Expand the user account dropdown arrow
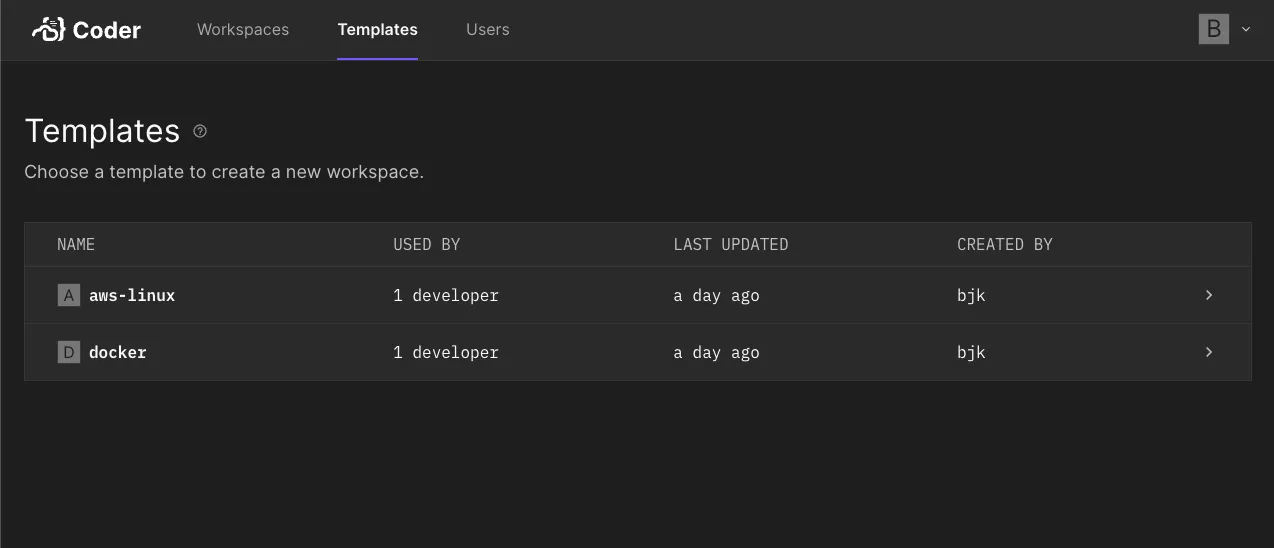This screenshot has width=1274, height=548. [1246, 29]
